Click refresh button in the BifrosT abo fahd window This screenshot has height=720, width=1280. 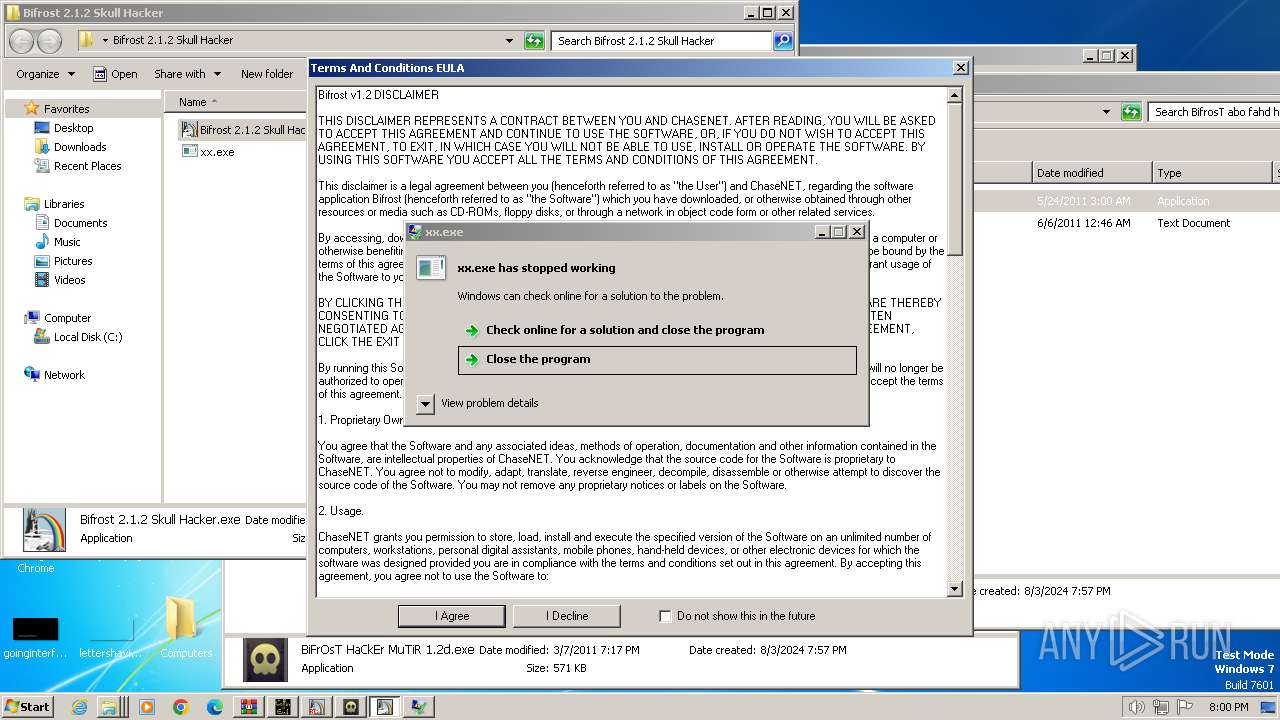tap(1131, 112)
